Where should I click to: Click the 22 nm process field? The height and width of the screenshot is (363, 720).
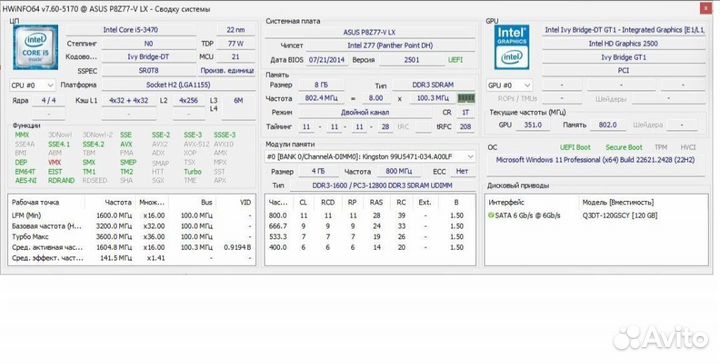236,30
